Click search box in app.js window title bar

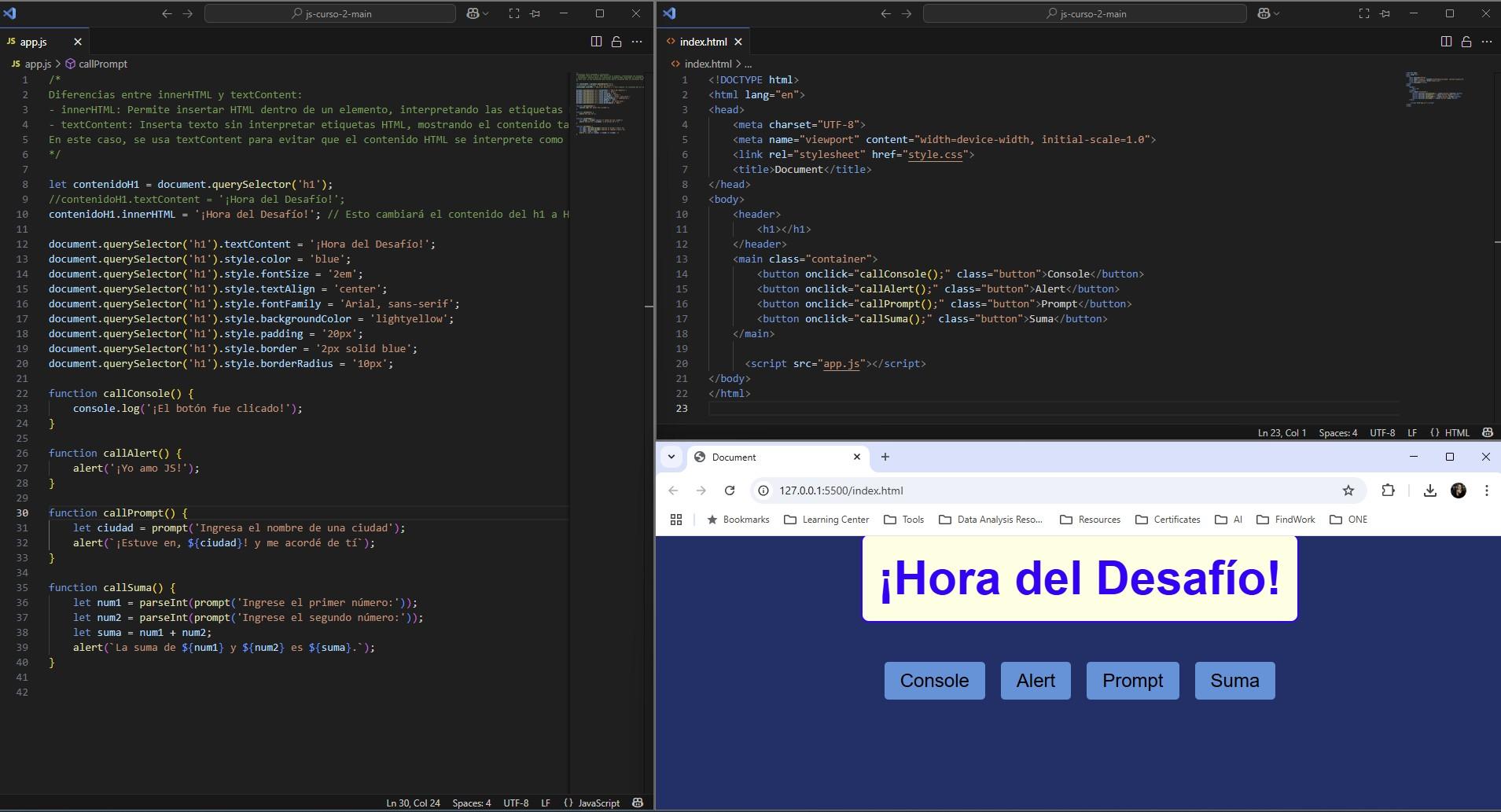coord(330,13)
